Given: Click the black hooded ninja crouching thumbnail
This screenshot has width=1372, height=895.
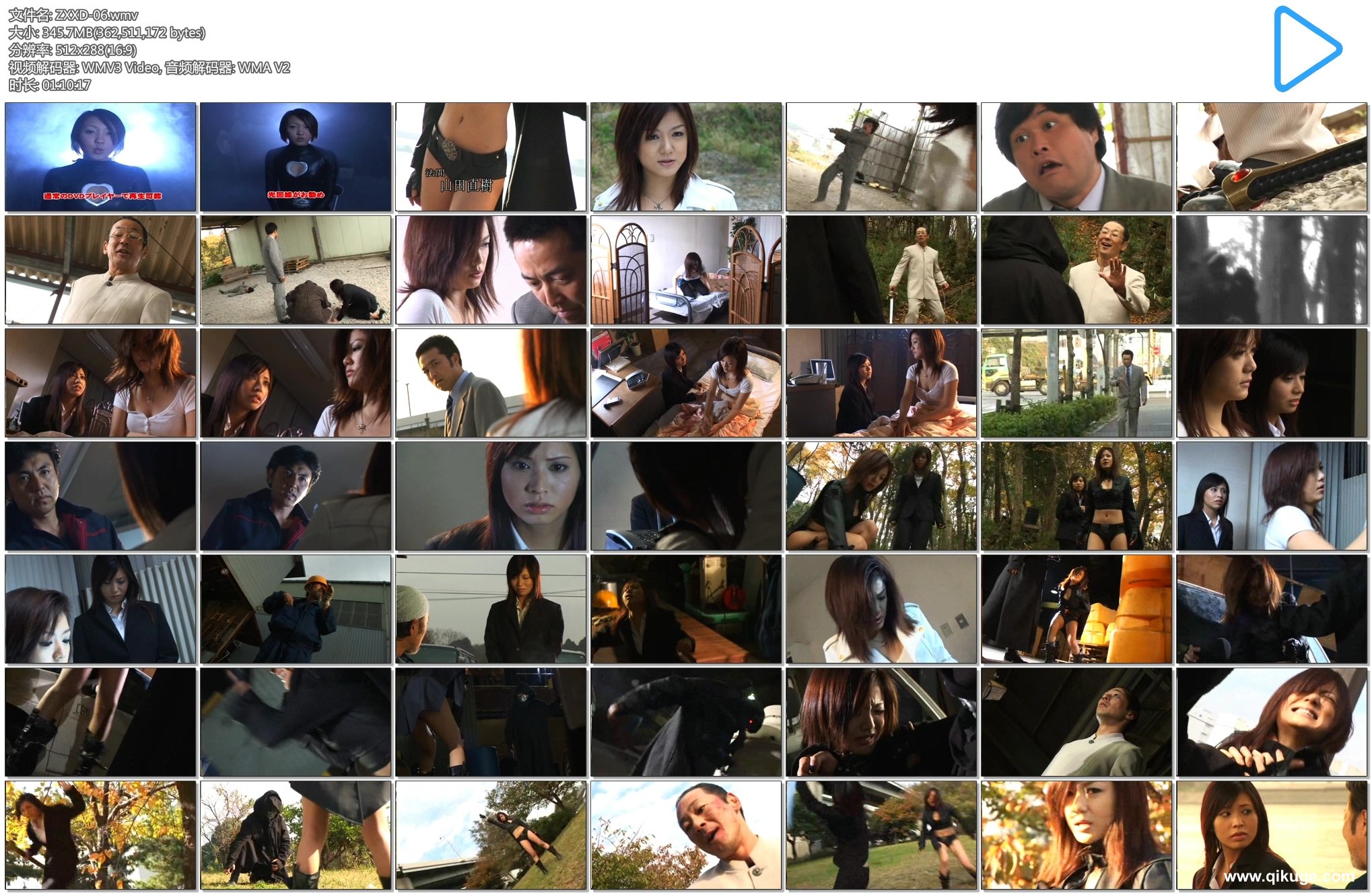Looking at the screenshot, I should point(296,835).
